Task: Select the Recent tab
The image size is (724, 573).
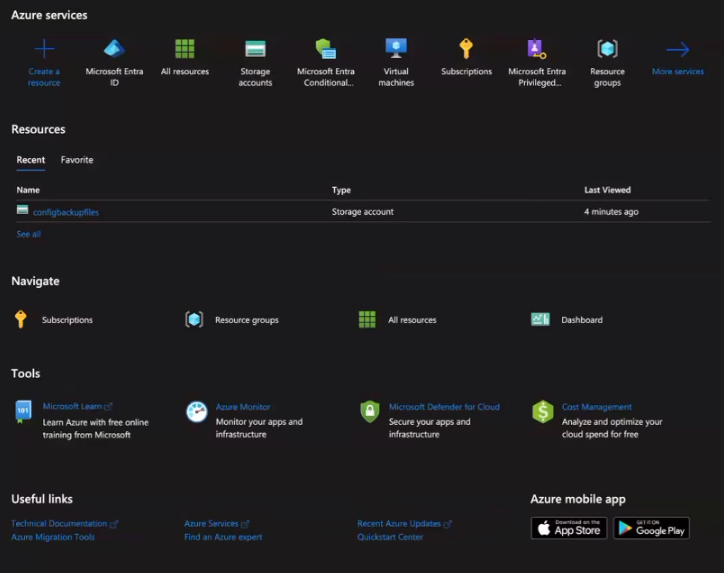Action: (x=30, y=160)
